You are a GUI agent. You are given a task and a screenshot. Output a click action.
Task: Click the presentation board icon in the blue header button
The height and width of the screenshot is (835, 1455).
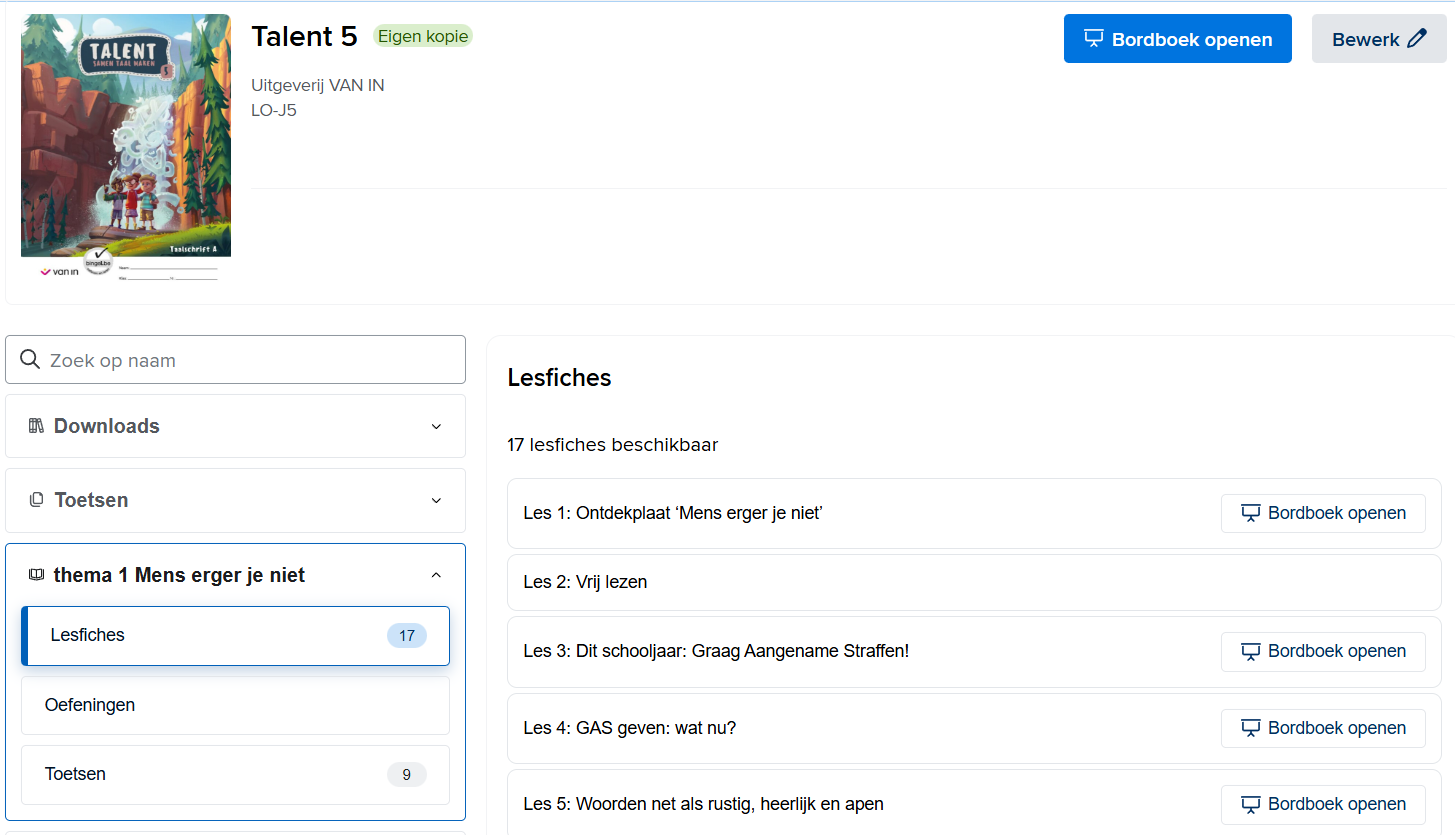point(1094,39)
